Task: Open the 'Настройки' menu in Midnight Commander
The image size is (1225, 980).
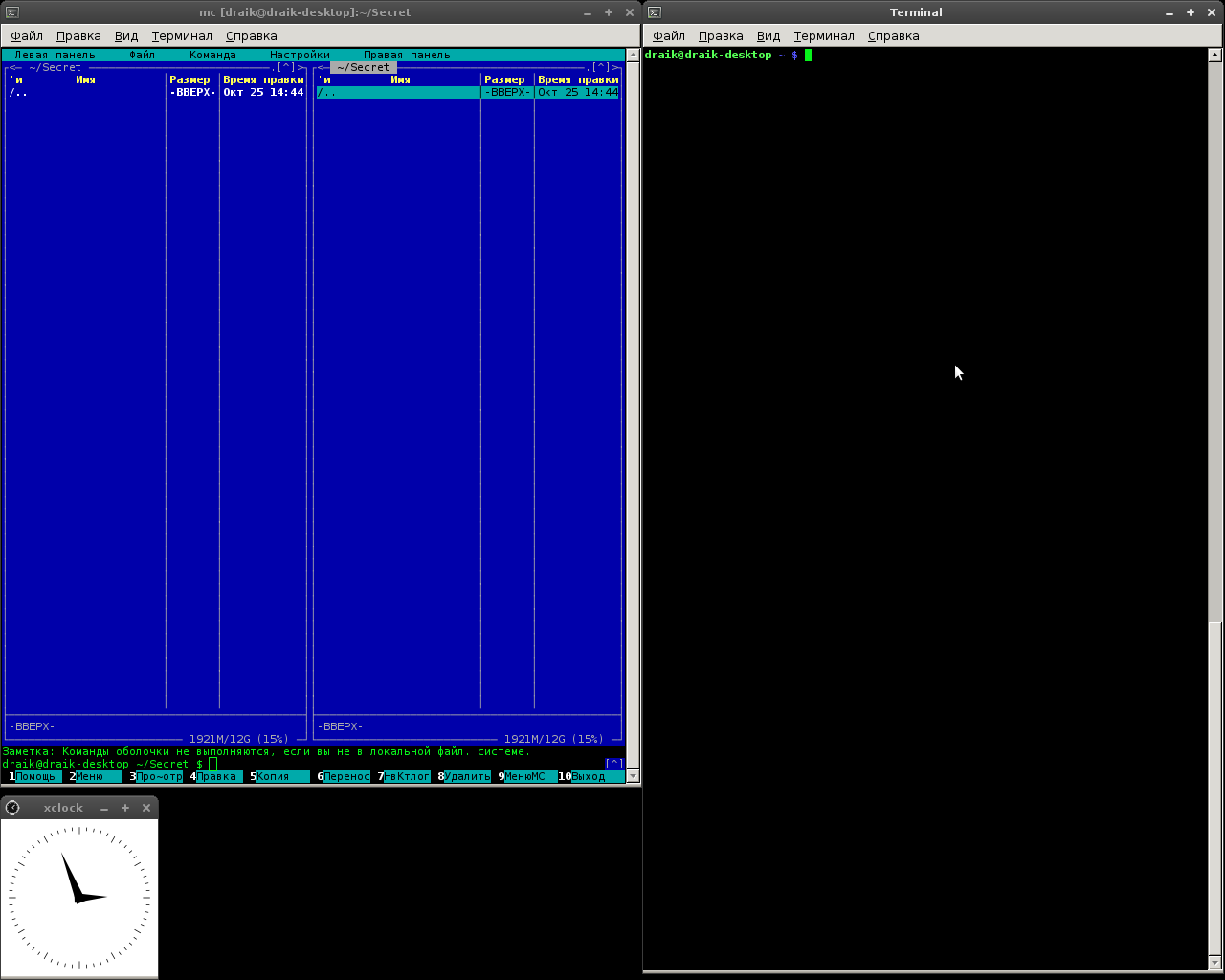Action: [x=300, y=56]
